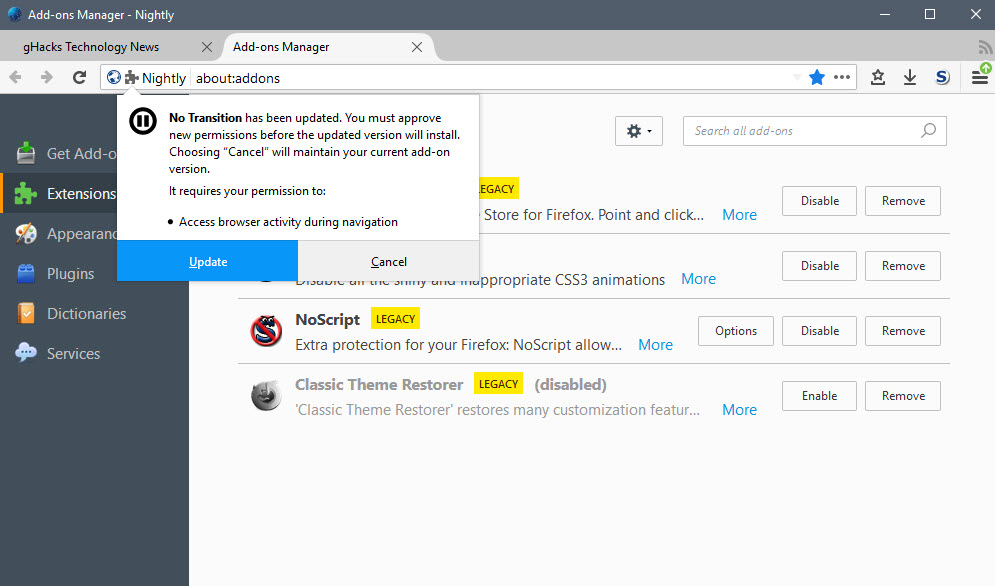Click the LEGACY badge next to NoScript
995x586 pixels.
point(395,319)
